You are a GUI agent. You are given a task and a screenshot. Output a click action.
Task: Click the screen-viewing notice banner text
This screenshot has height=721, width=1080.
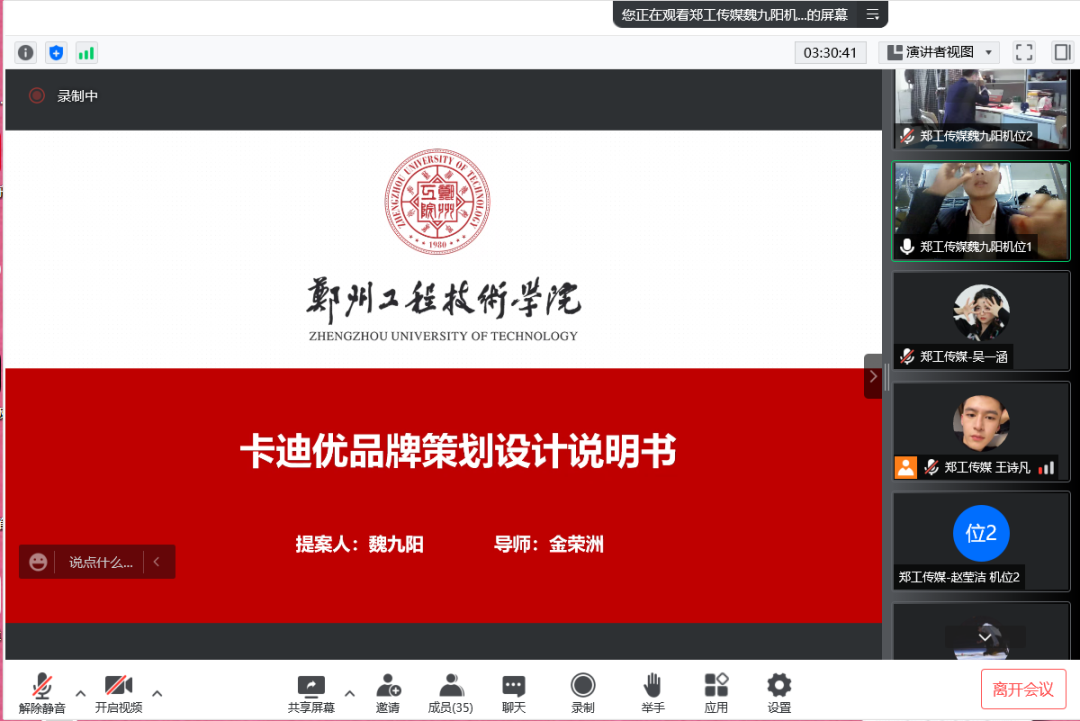pyautogui.click(x=734, y=14)
